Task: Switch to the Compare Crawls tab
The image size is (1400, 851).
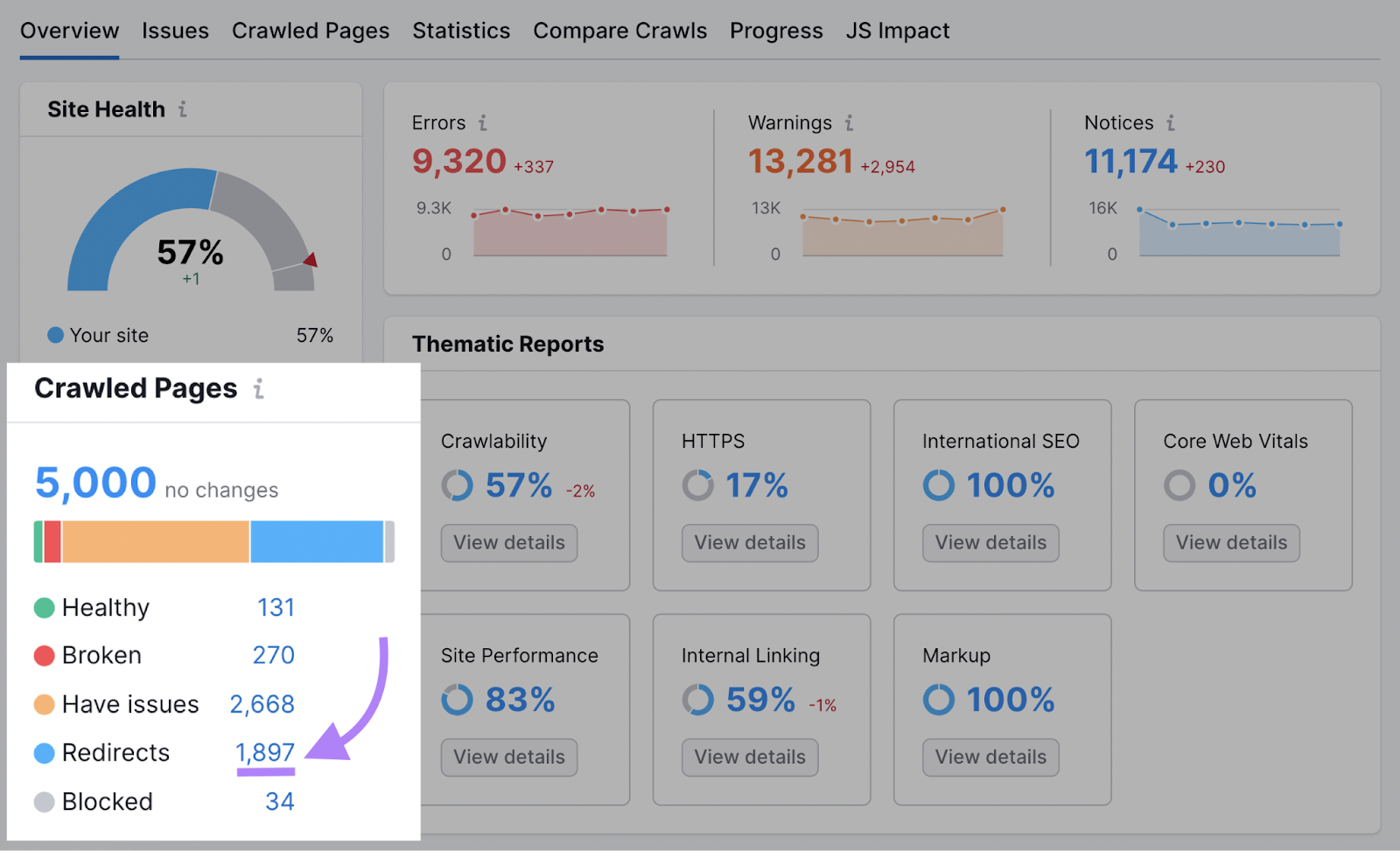Action: click(x=620, y=31)
